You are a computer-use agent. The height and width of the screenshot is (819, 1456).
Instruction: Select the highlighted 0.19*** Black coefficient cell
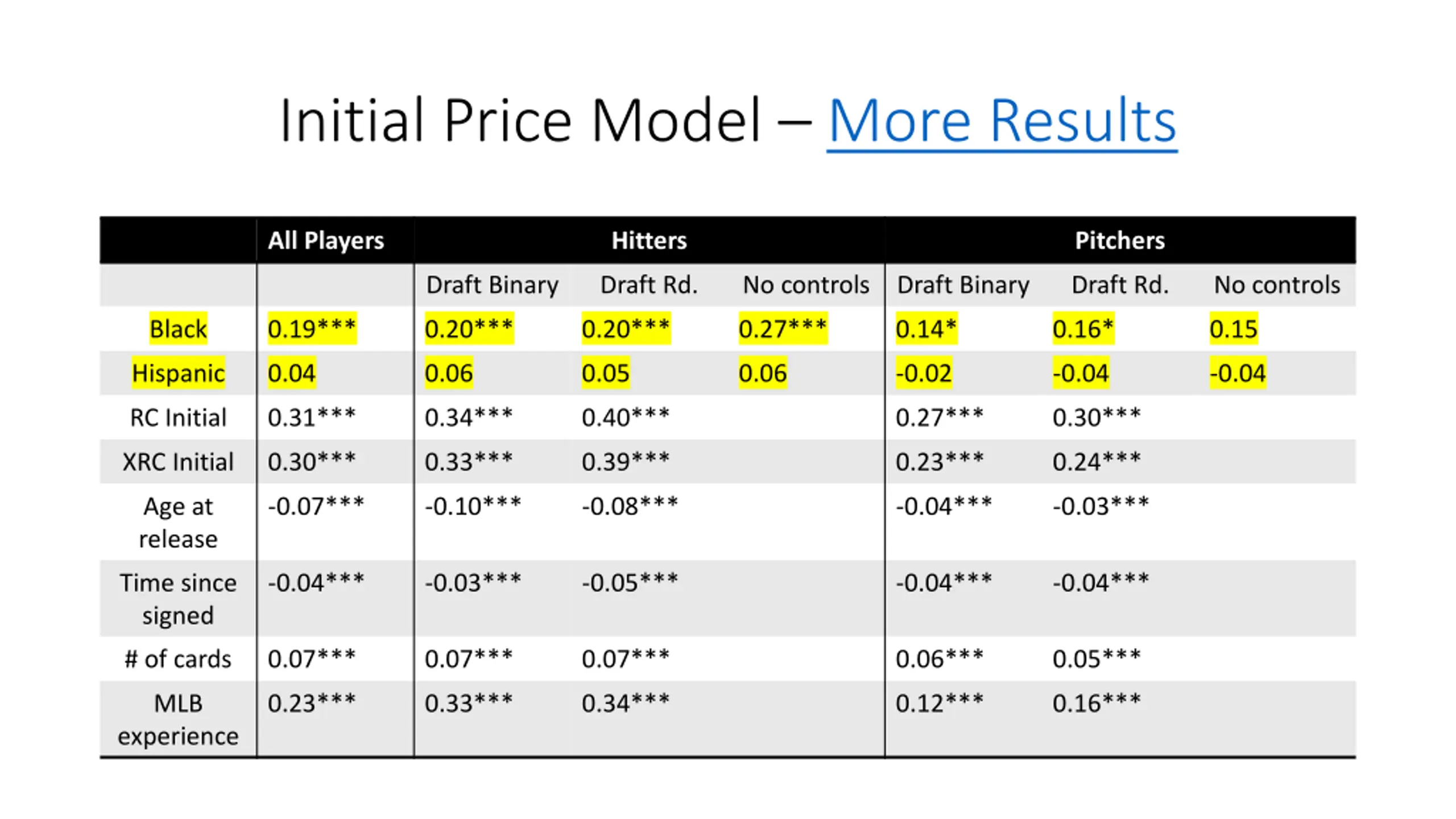pyautogui.click(x=312, y=329)
